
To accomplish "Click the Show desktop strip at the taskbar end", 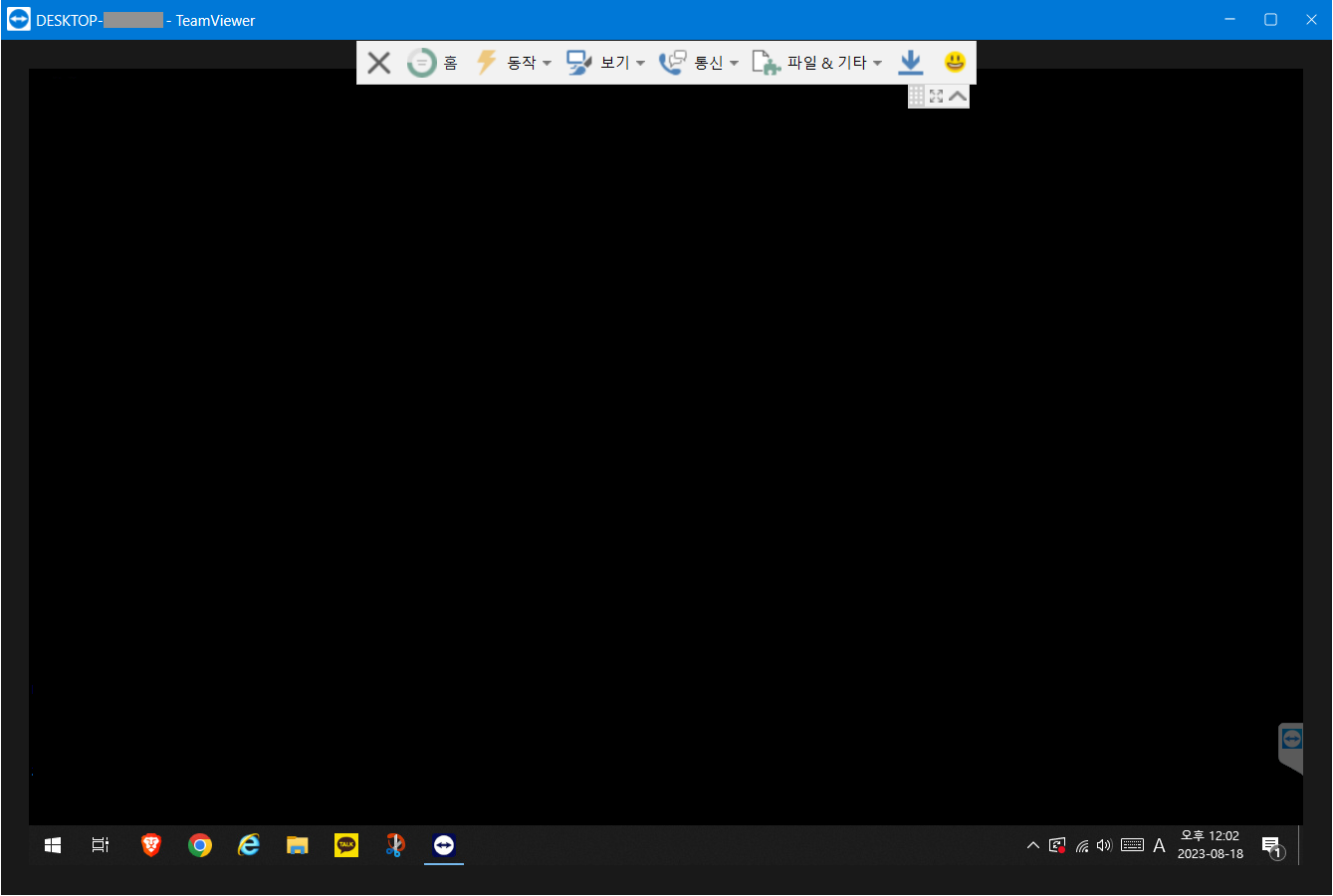I will (1300, 845).
